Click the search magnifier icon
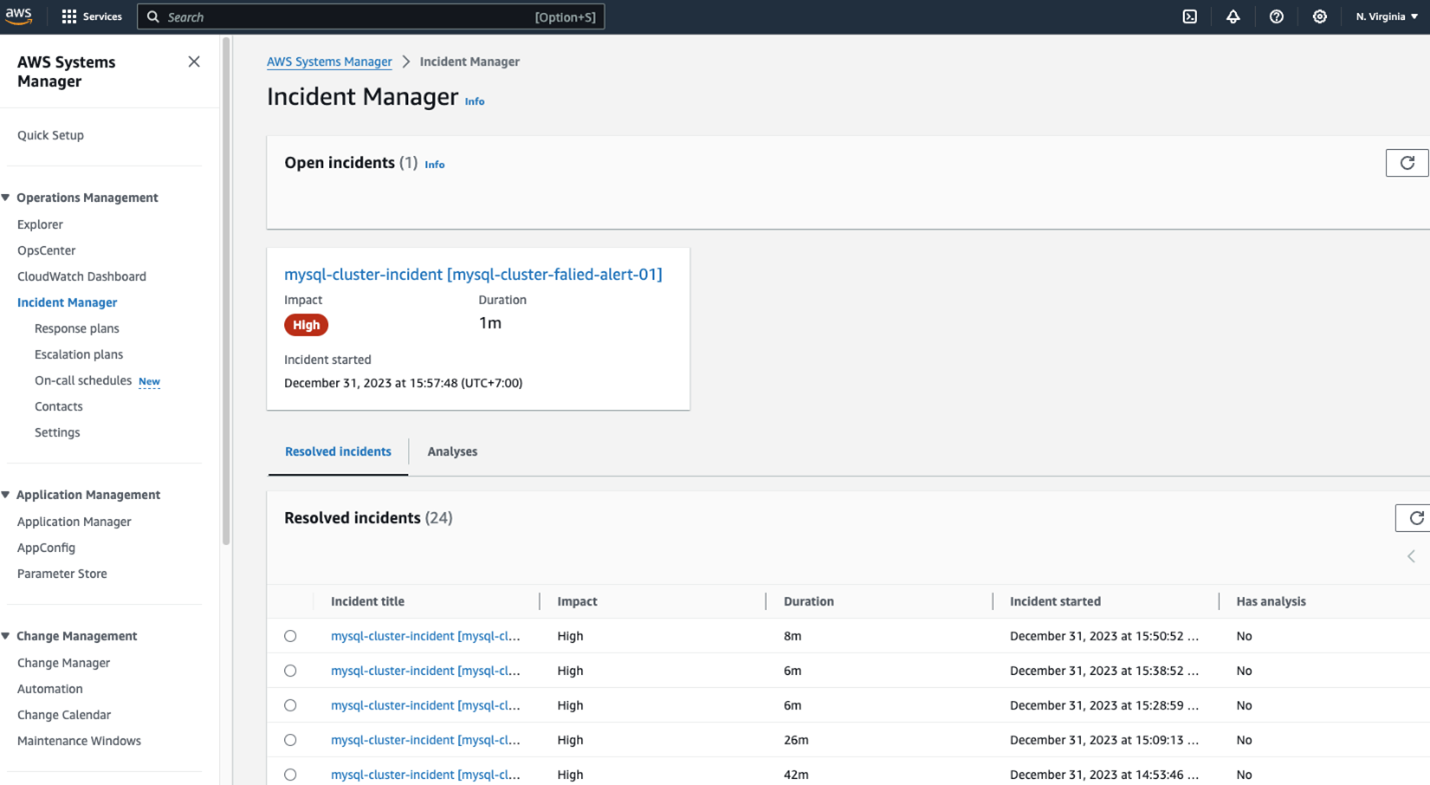 tap(153, 17)
